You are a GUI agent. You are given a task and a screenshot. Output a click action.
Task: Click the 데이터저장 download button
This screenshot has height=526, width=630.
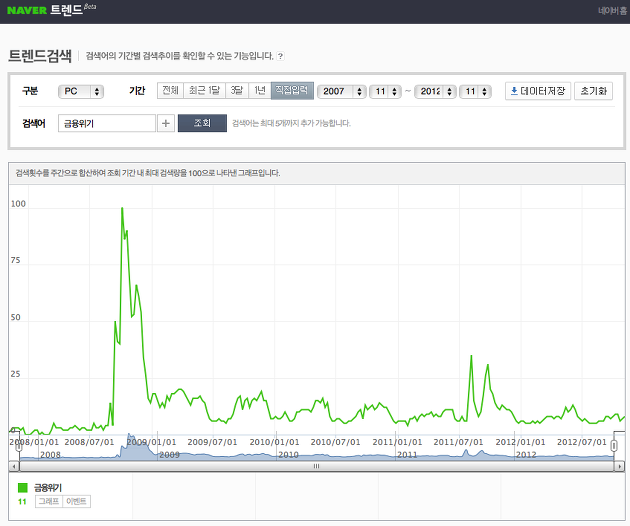[538, 91]
